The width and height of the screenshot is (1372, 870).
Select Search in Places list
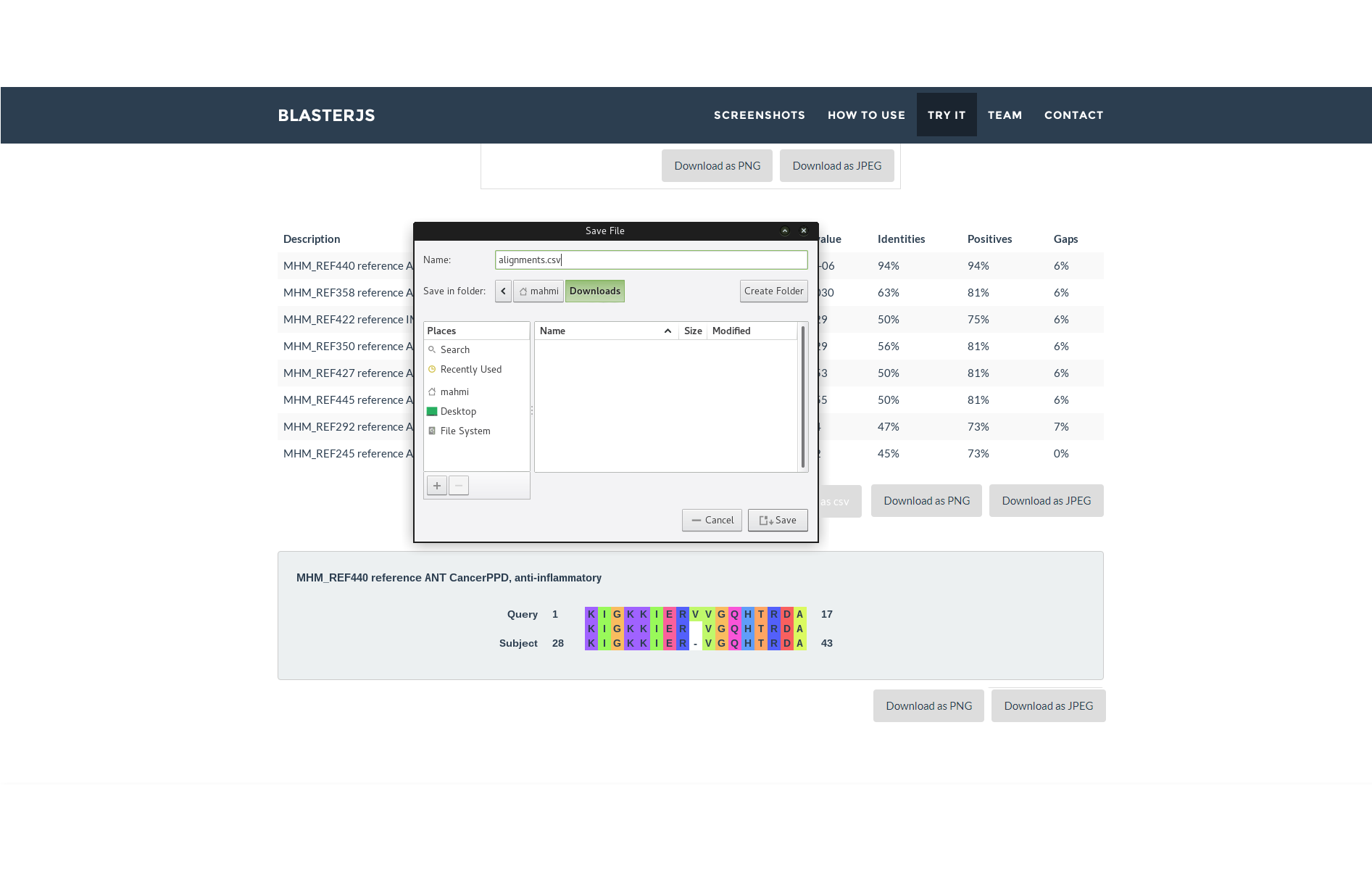click(455, 350)
